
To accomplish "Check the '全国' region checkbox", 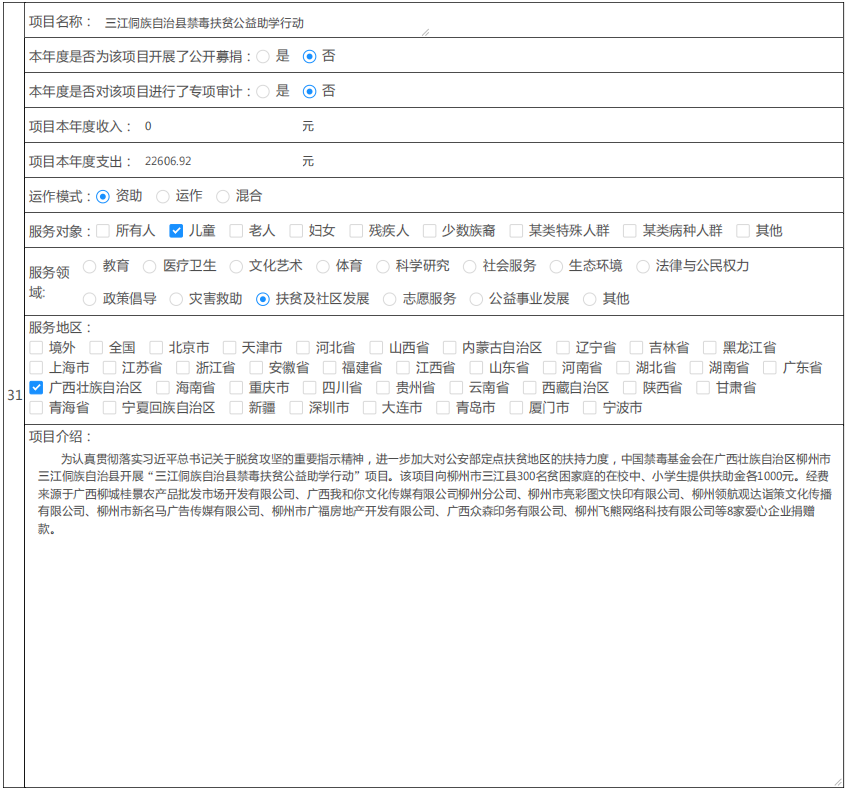I will pos(97,348).
